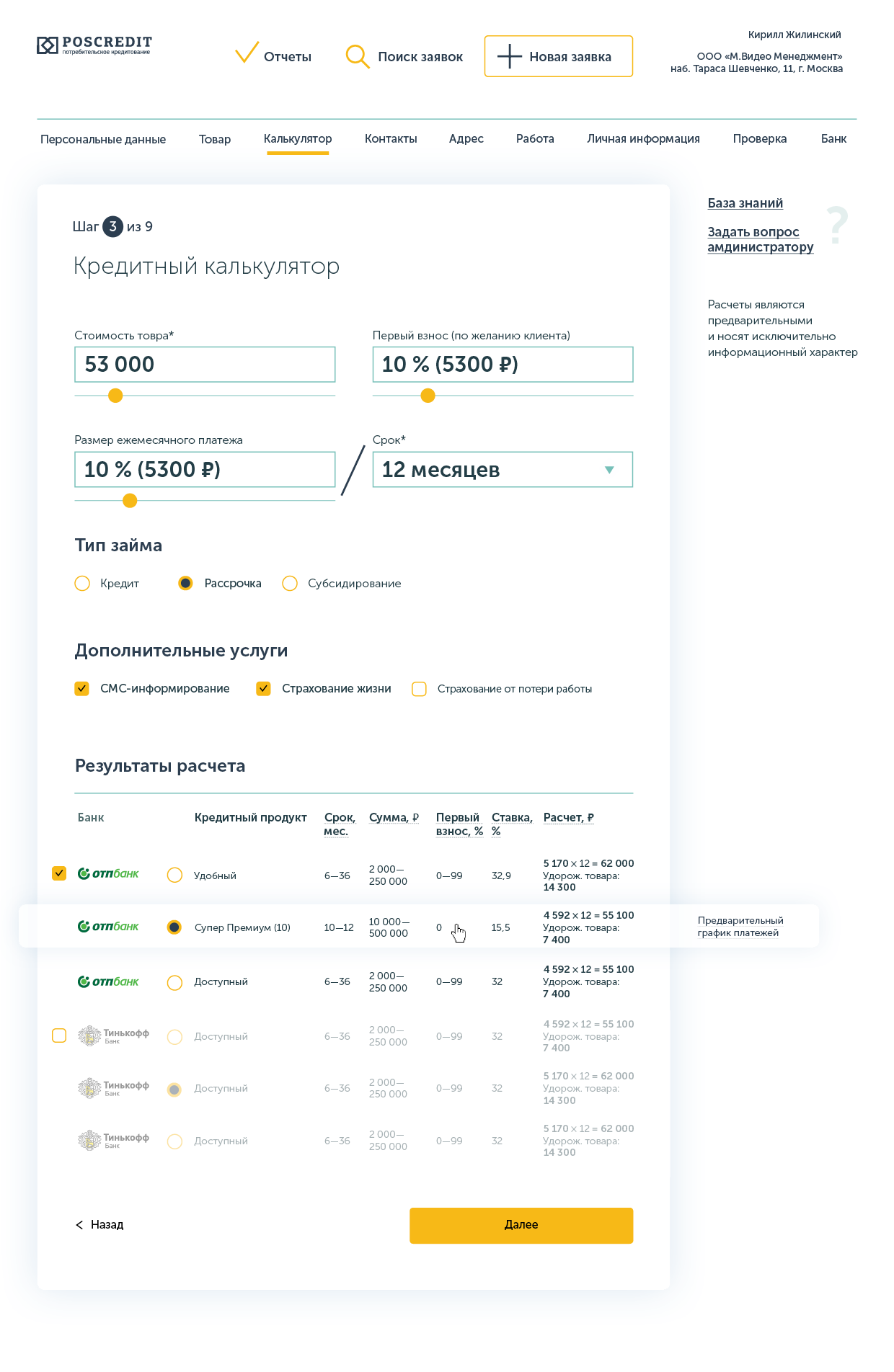
Task: Switch to the Контакты tab
Action: click(391, 138)
